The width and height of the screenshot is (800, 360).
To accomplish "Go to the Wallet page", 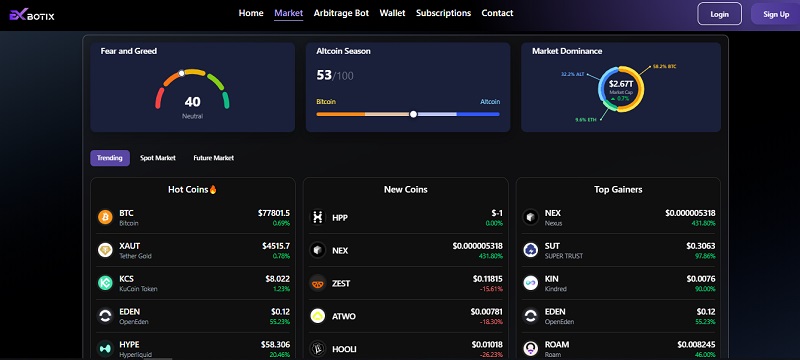I will tap(392, 13).
